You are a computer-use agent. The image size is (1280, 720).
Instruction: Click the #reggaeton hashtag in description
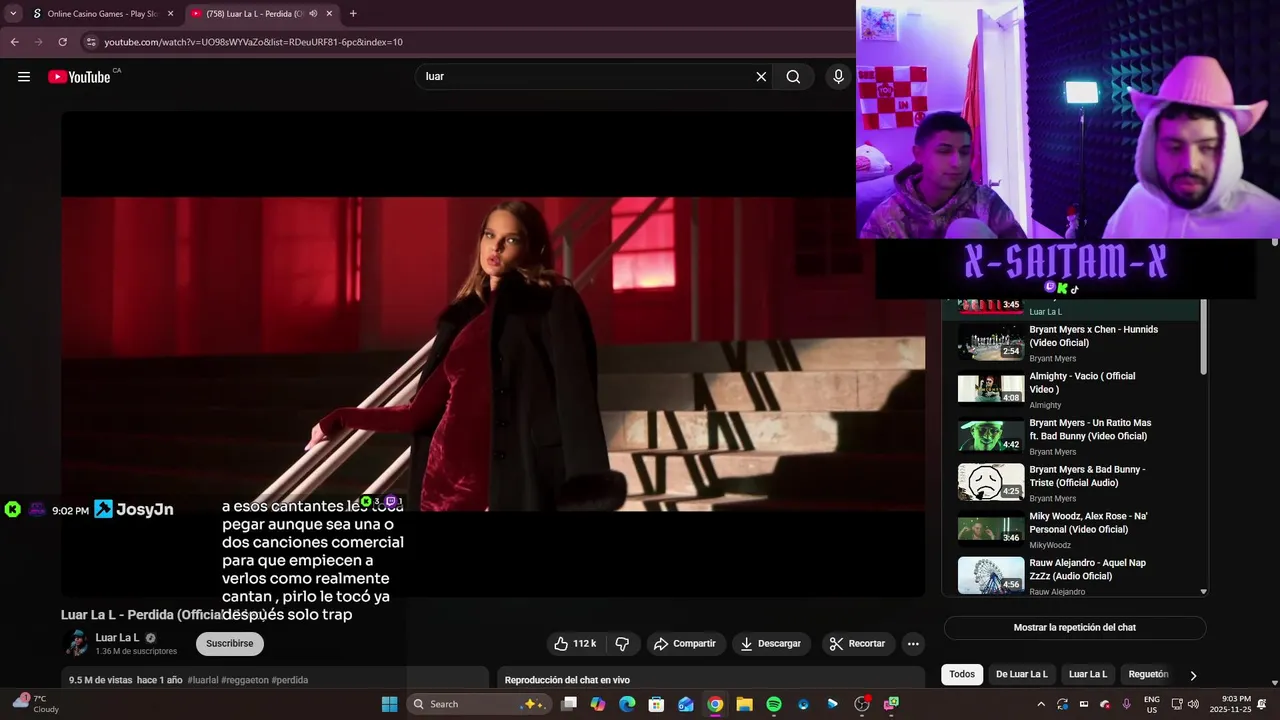pos(245,680)
